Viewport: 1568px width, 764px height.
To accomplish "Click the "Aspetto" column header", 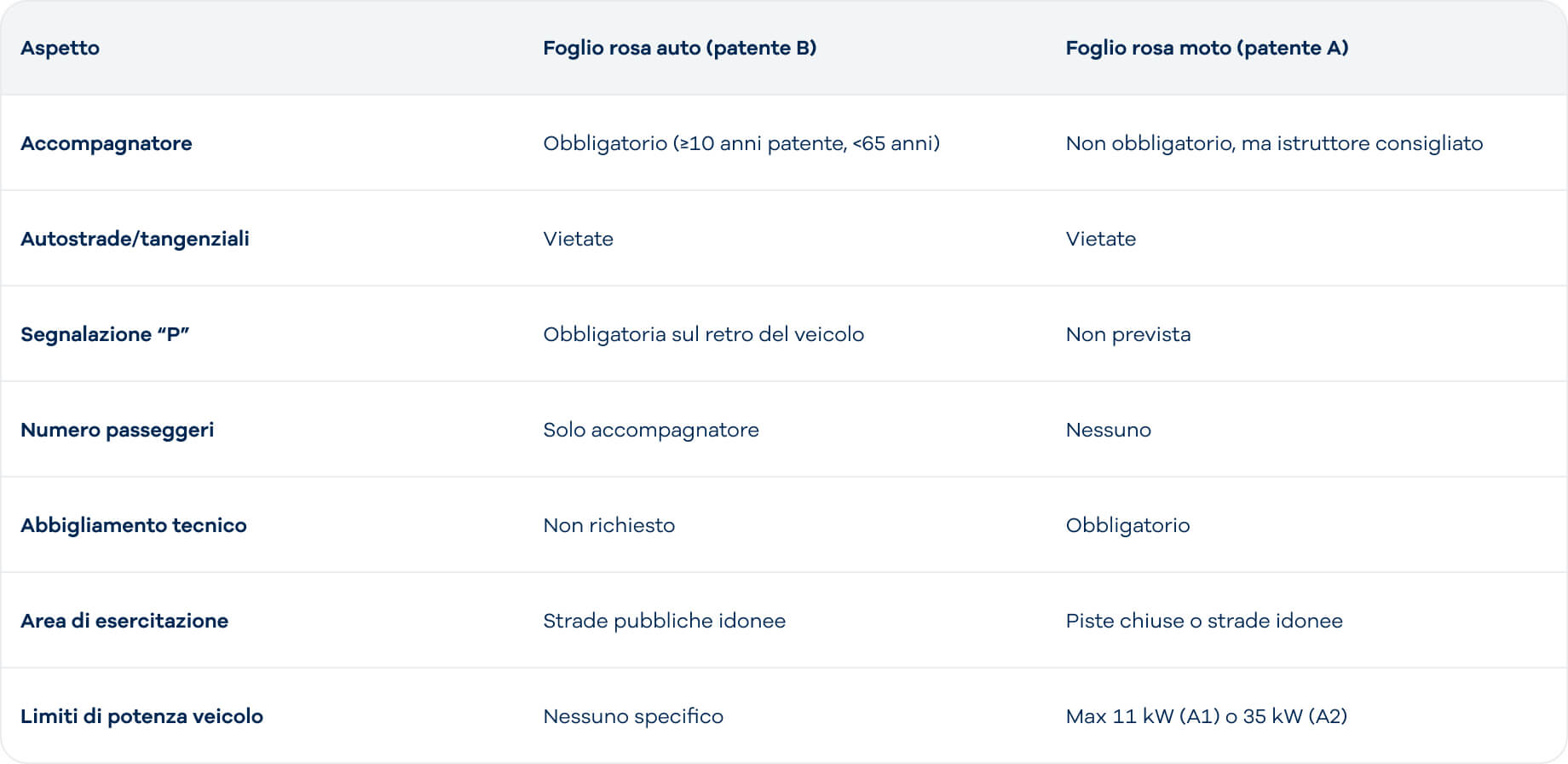I will (x=60, y=48).
